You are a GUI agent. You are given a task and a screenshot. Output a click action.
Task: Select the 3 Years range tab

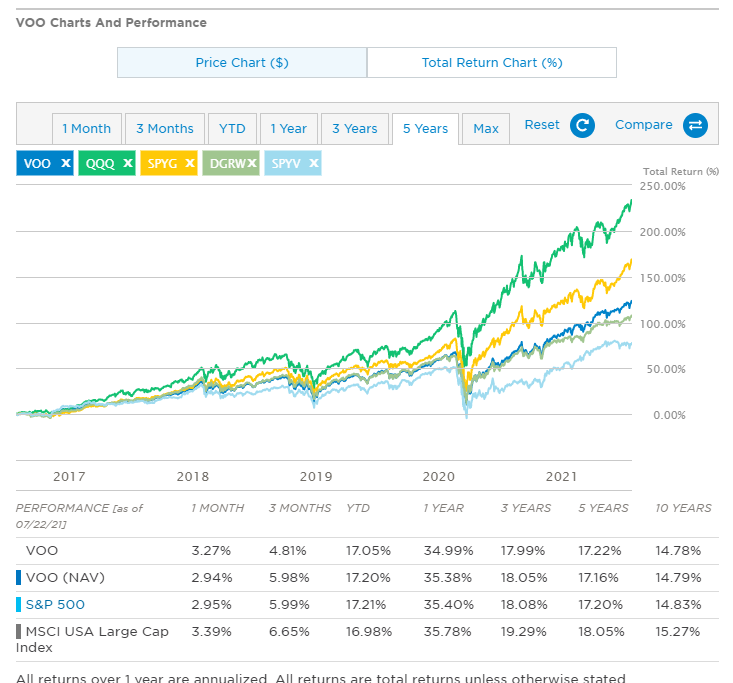(x=355, y=129)
